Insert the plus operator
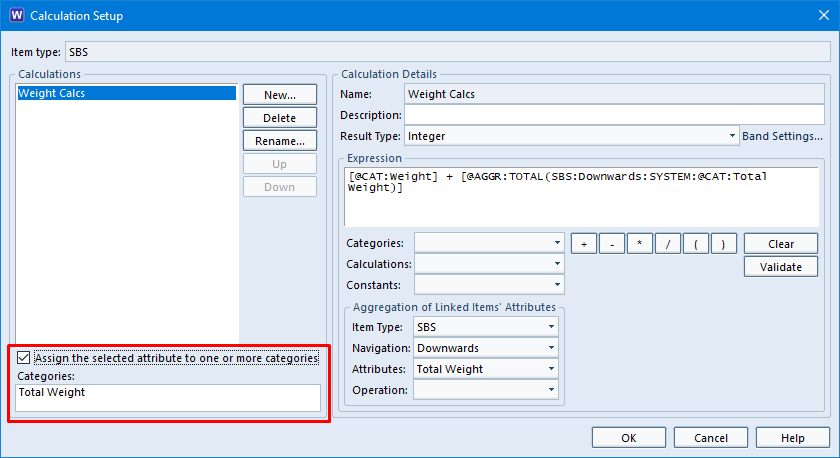This screenshot has width=840, height=458. pos(584,244)
